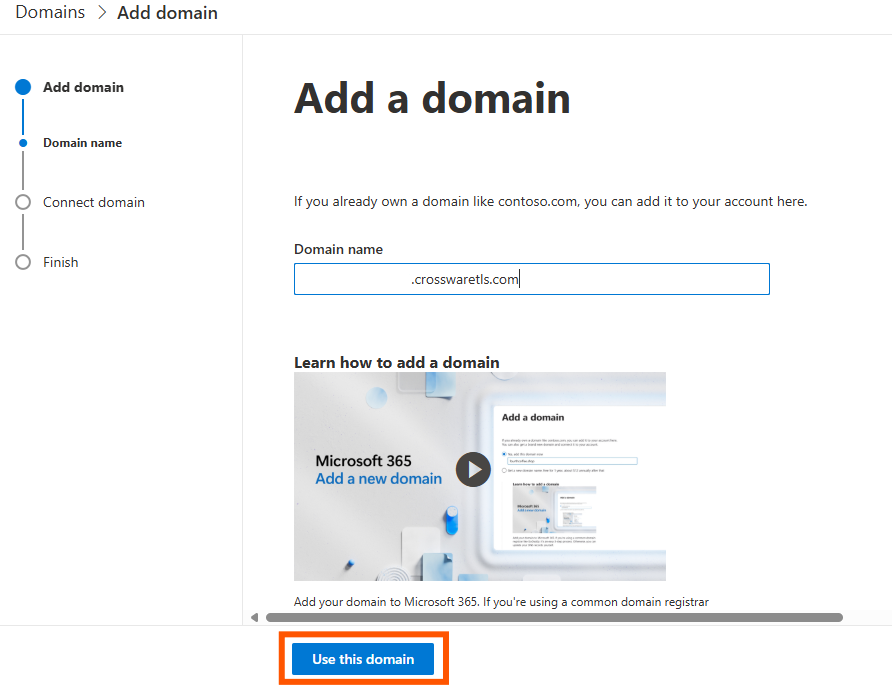Click the Domains breadcrumb link
892x686 pixels.
pos(50,13)
